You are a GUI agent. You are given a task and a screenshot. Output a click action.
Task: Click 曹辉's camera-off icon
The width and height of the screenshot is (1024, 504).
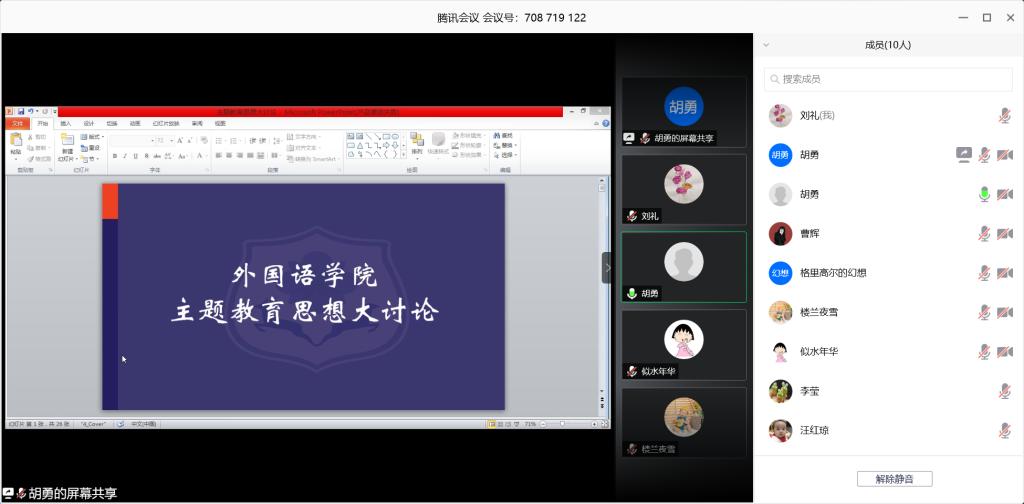(1004, 234)
